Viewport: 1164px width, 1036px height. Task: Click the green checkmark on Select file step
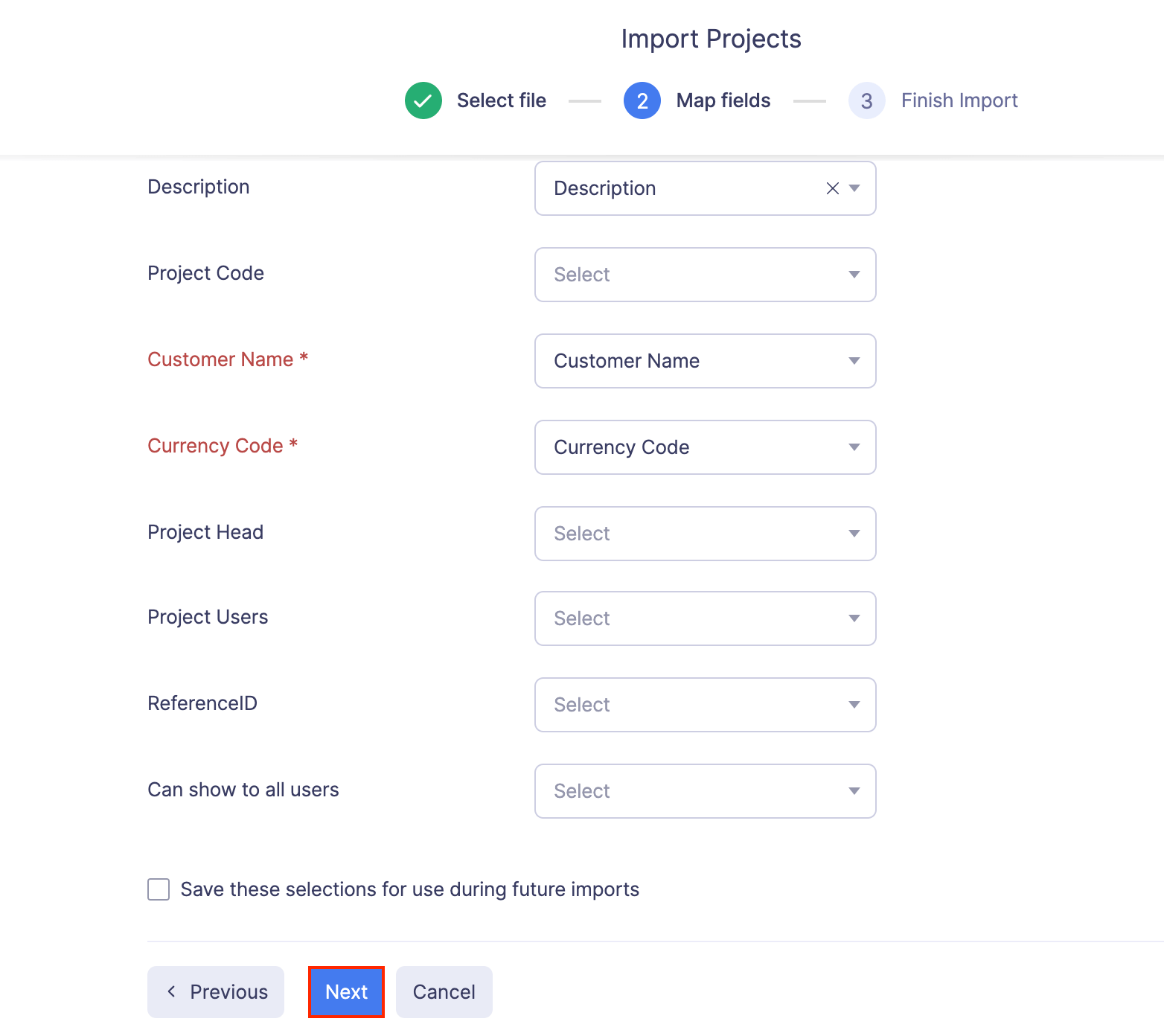coord(423,100)
